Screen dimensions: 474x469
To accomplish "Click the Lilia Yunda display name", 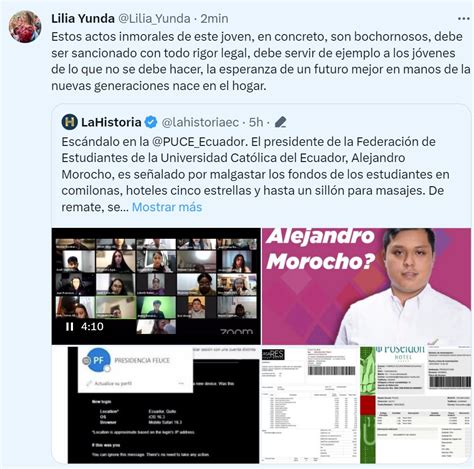I will tap(83, 18).
